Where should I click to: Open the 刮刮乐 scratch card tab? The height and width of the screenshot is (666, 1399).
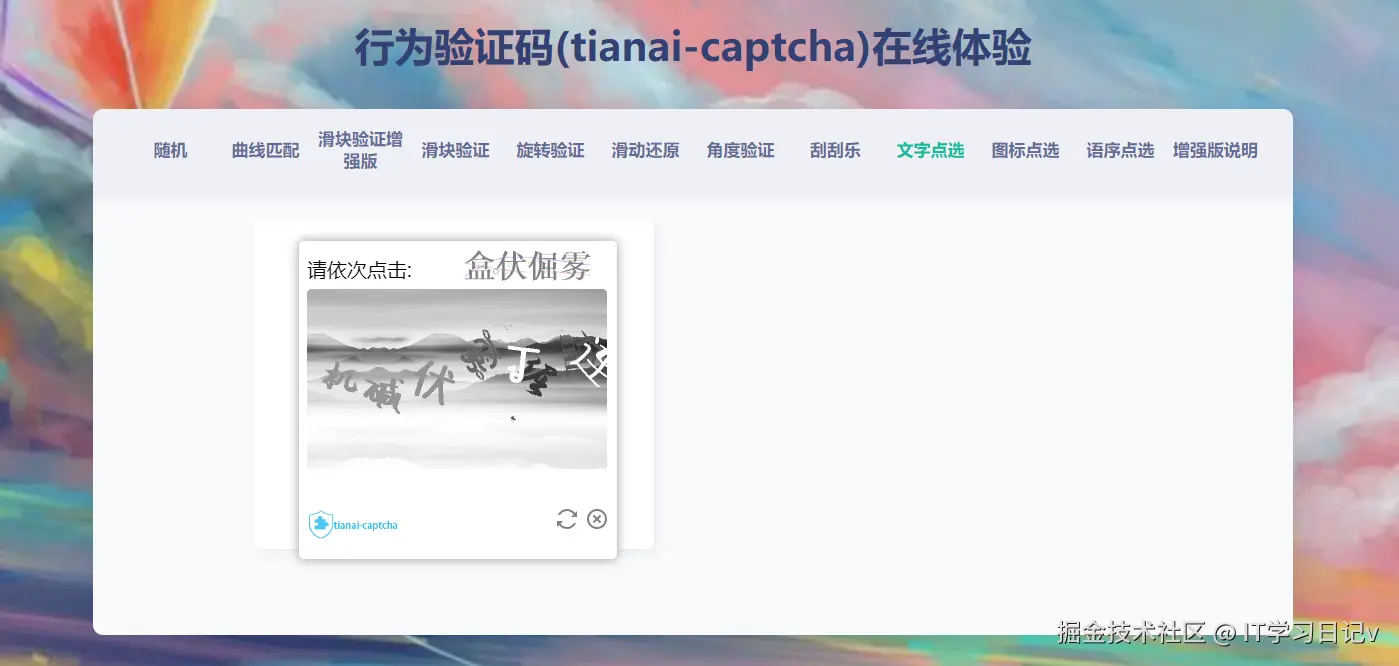pos(835,150)
